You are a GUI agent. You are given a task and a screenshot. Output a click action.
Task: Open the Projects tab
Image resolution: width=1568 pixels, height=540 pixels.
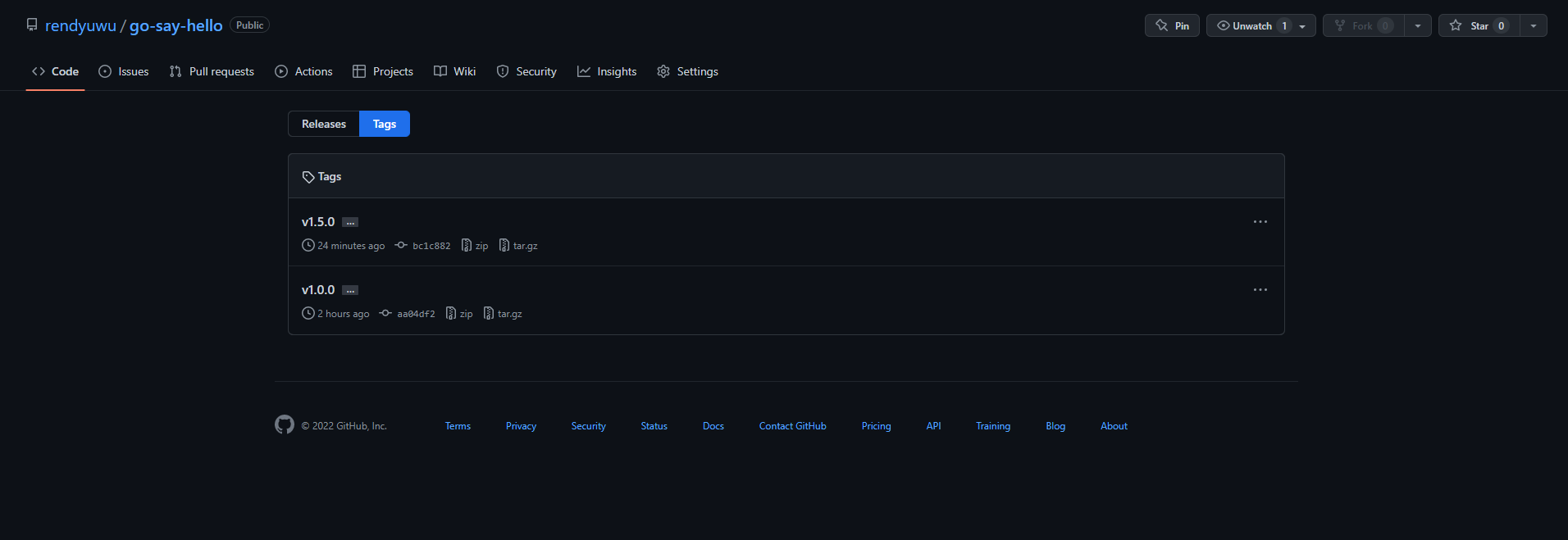(x=383, y=71)
